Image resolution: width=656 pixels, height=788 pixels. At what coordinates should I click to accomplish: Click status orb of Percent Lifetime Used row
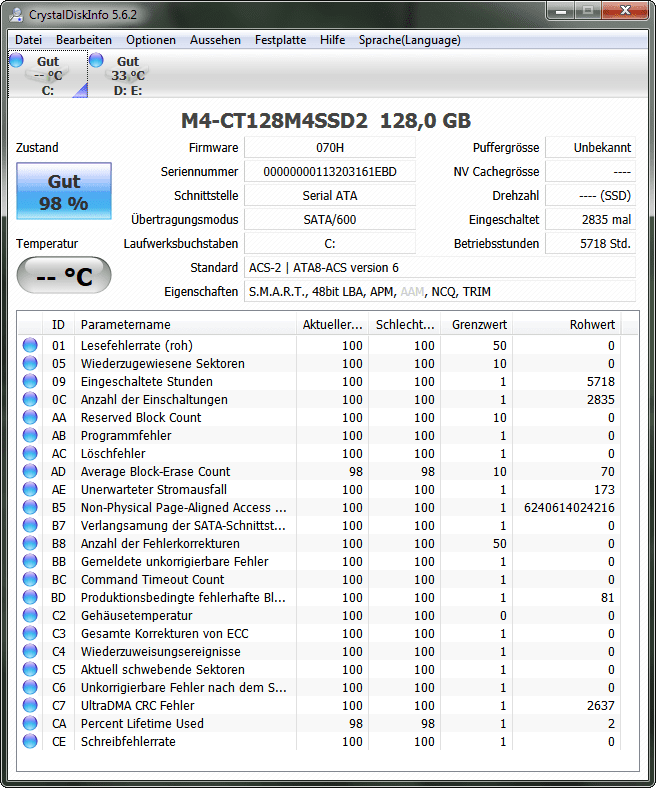30,724
